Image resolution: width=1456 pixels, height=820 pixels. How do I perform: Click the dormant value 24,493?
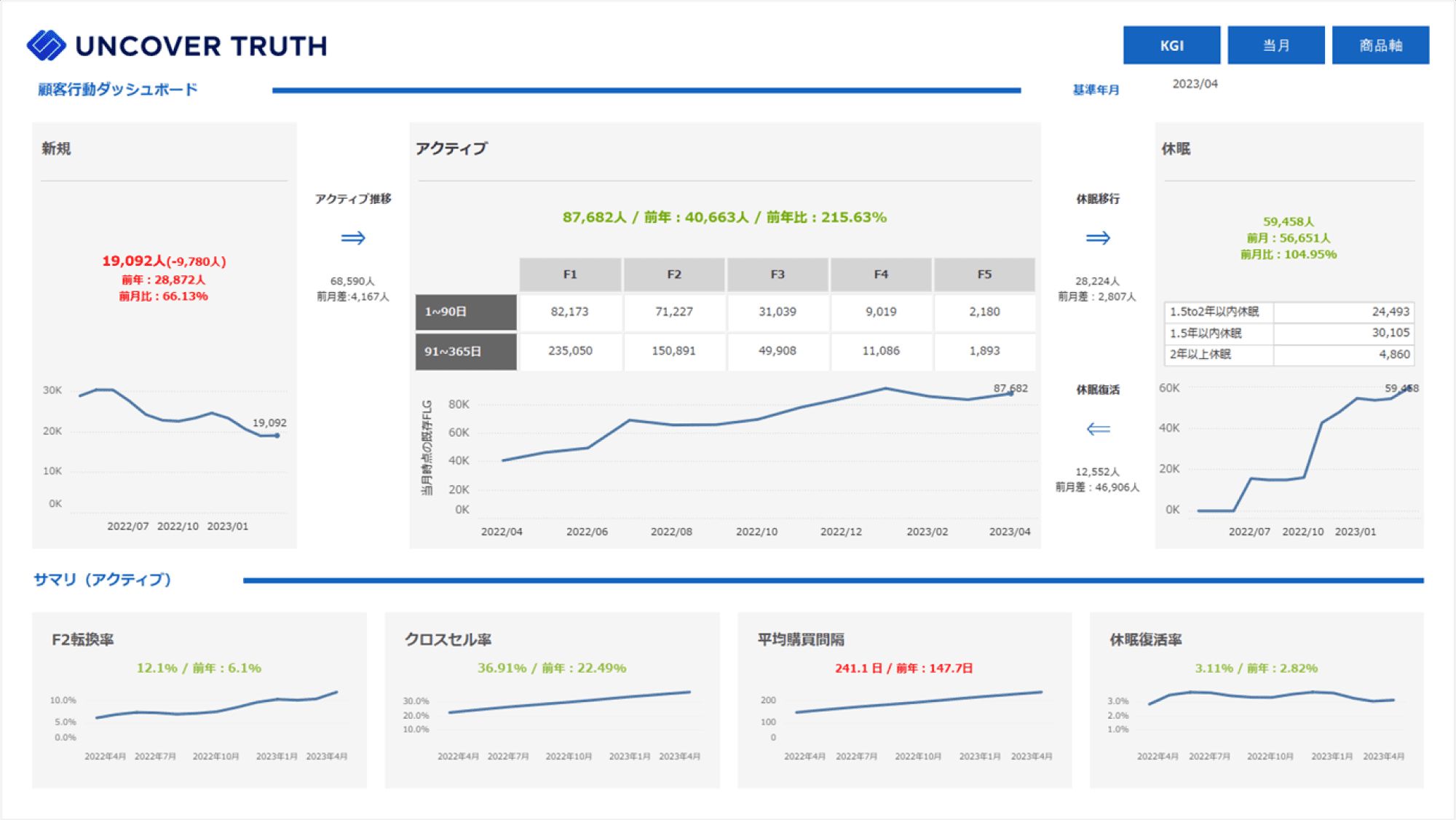tap(1390, 312)
